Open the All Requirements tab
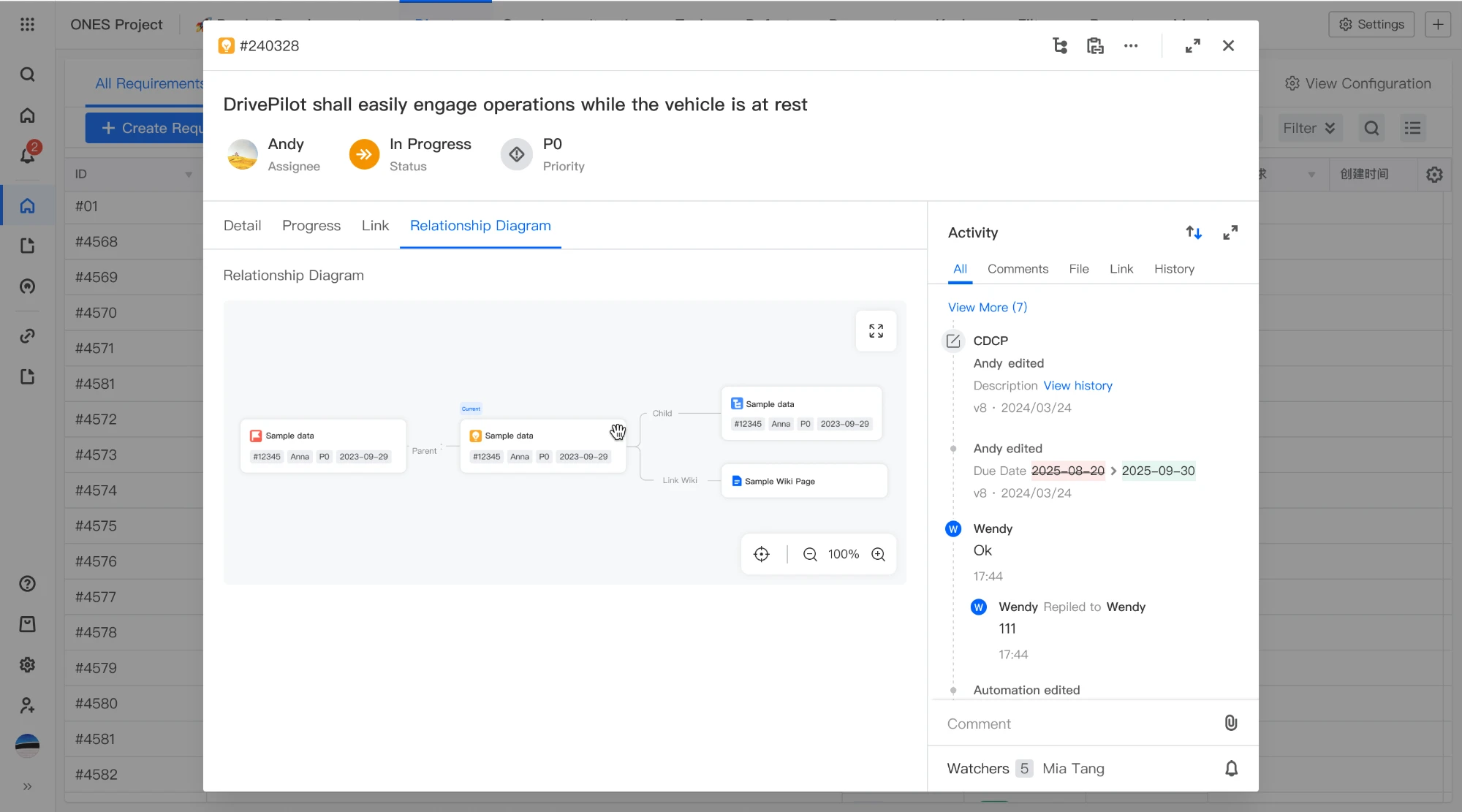The image size is (1462, 812). [149, 83]
